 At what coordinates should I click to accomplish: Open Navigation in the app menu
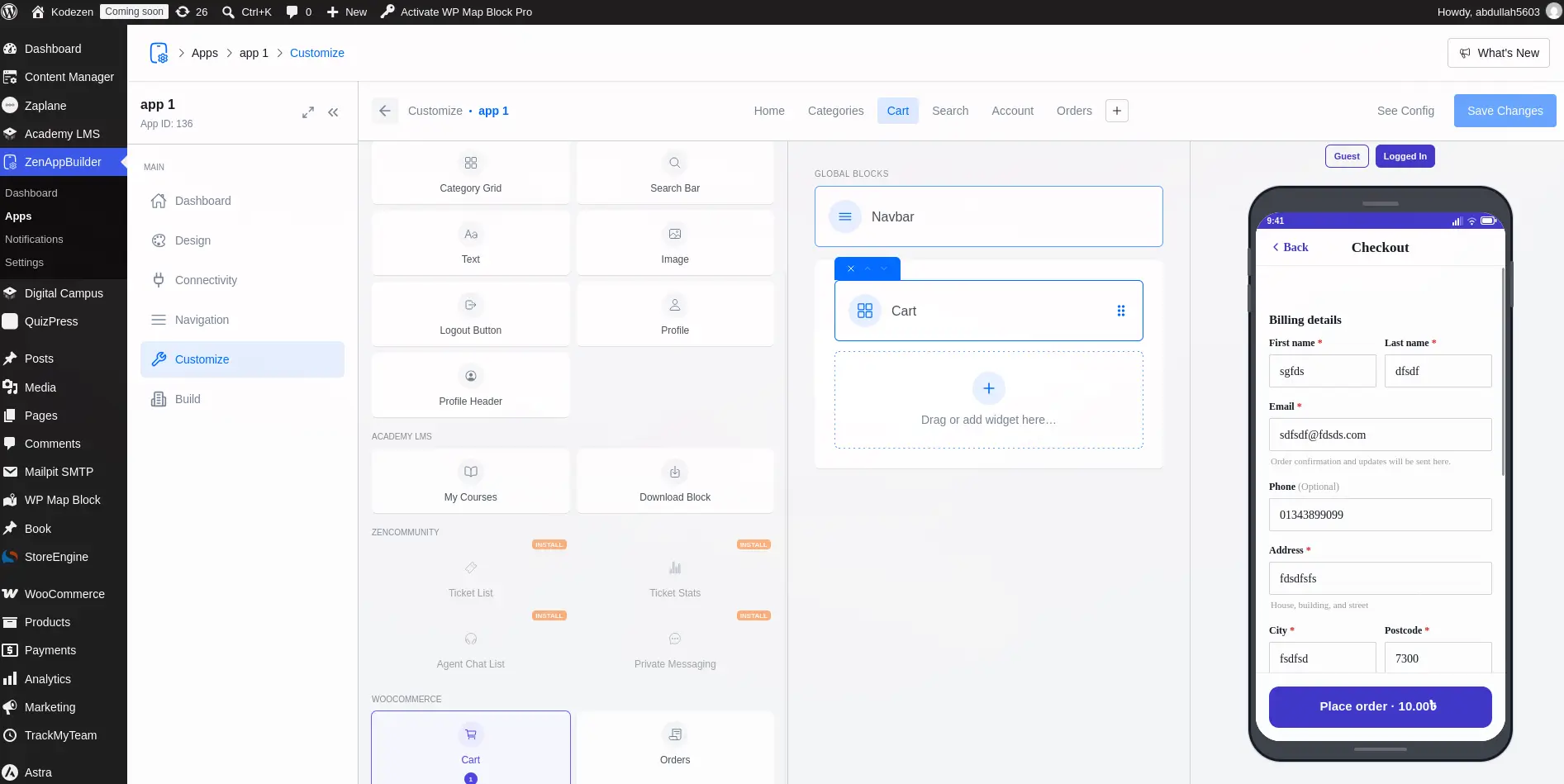(x=242, y=320)
